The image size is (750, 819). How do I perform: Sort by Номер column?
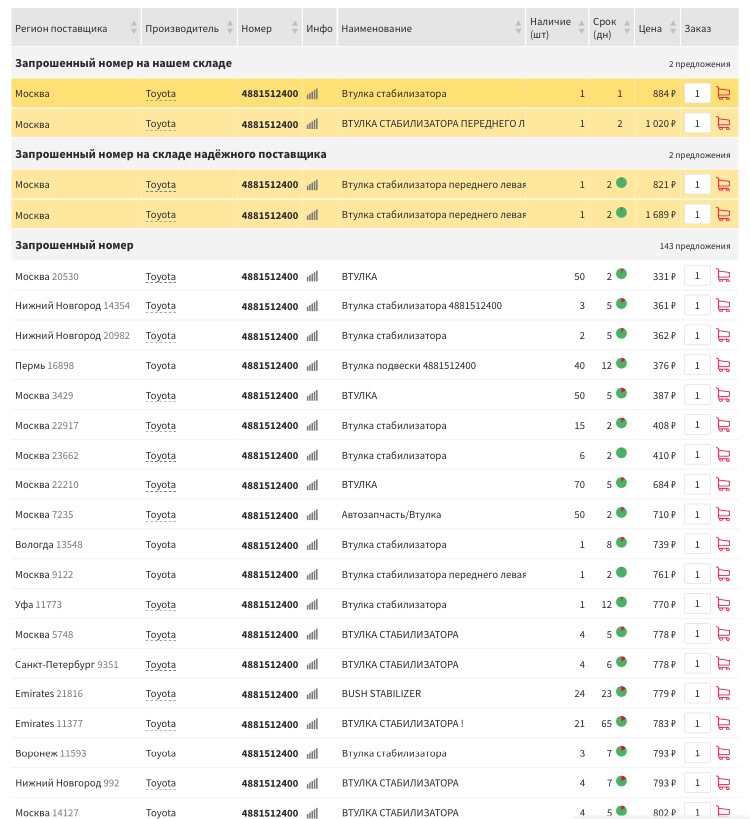(295, 28)
